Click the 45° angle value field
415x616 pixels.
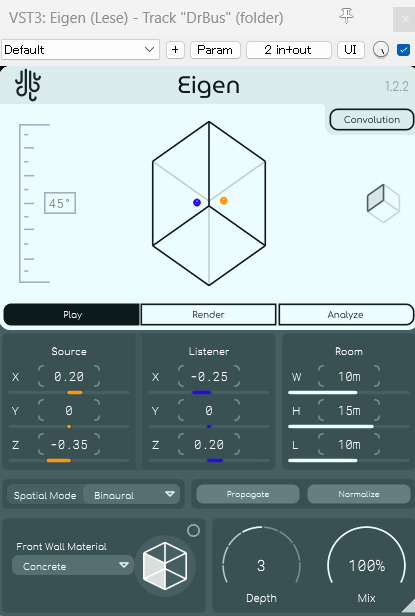coord(60,203)
